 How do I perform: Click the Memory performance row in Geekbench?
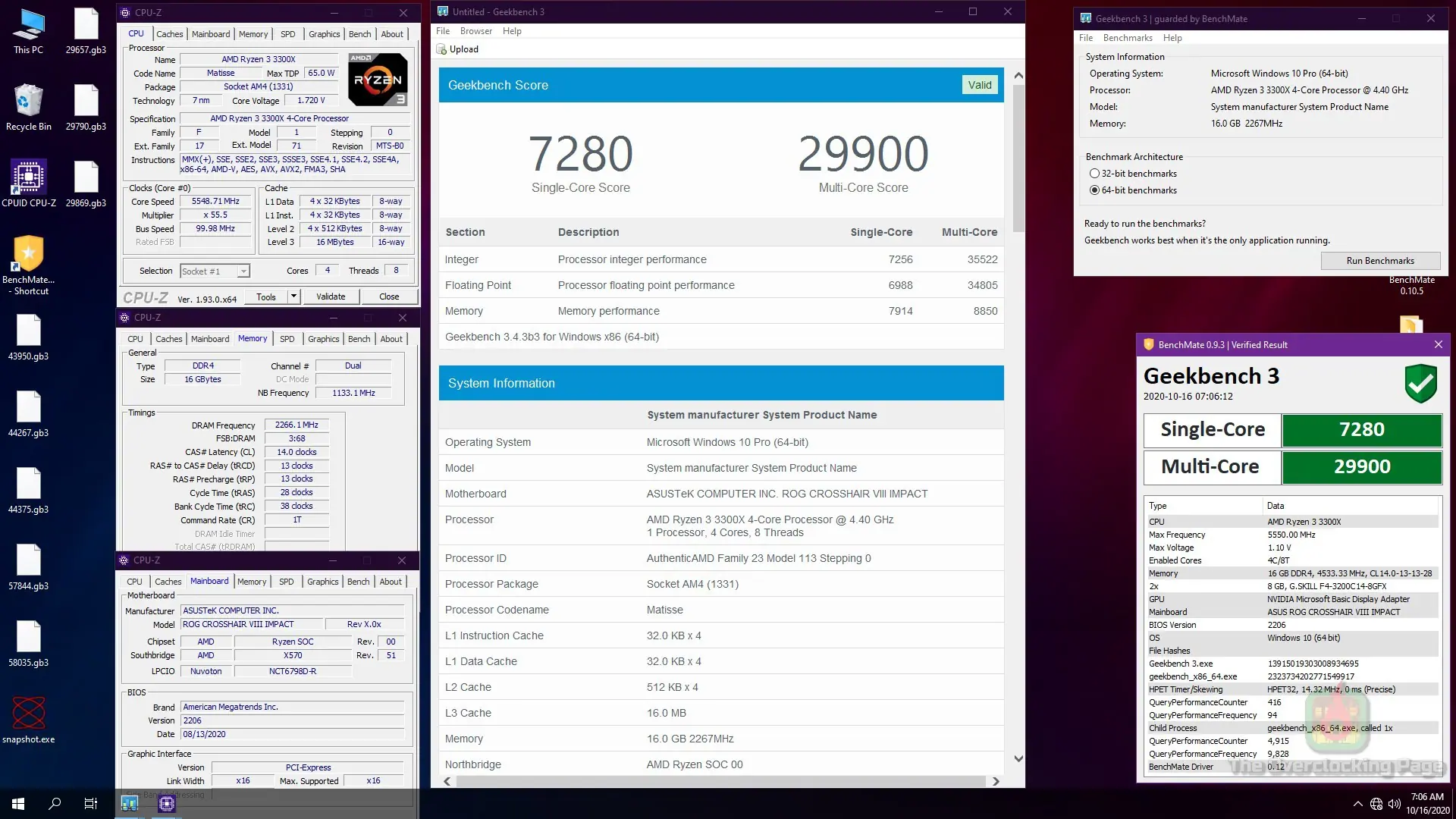721,311
